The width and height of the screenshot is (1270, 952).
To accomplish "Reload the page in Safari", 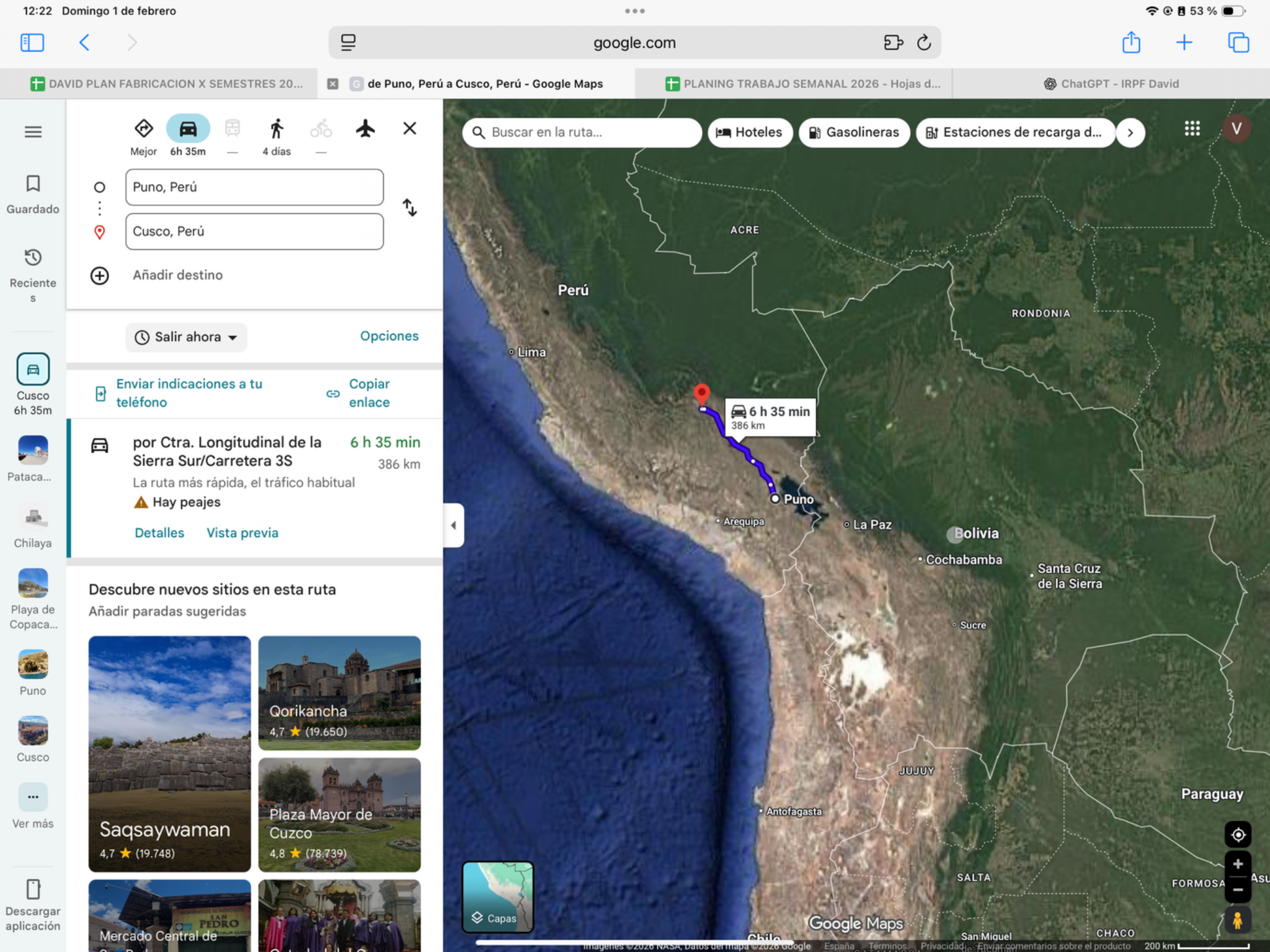I will coord(924,43).
